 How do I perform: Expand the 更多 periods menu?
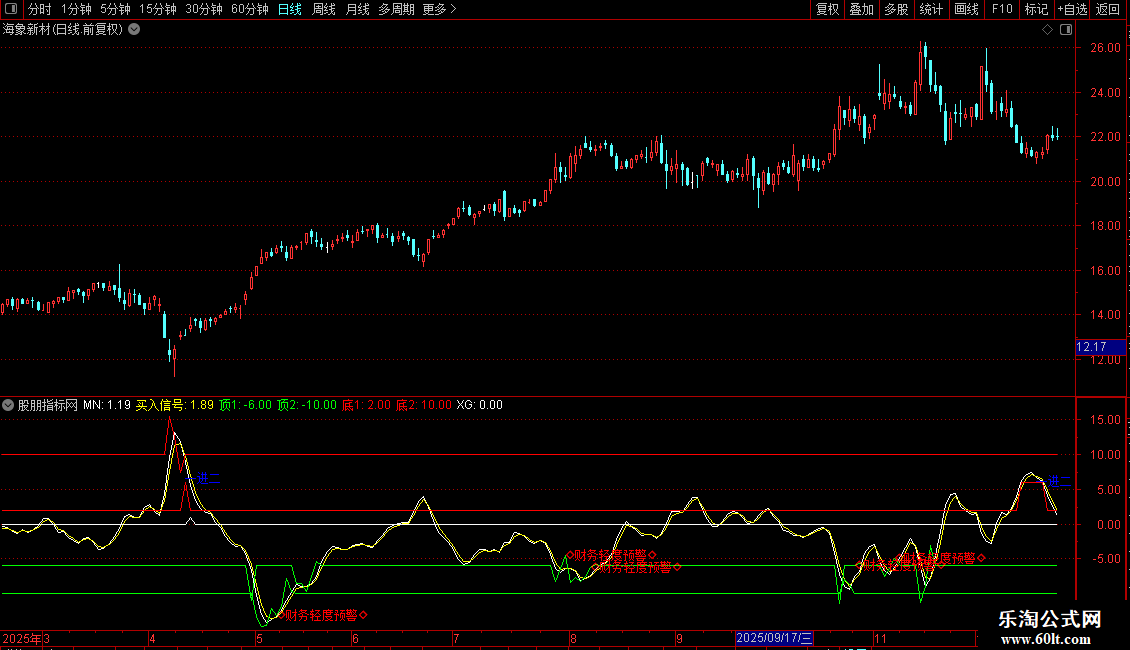439,9
